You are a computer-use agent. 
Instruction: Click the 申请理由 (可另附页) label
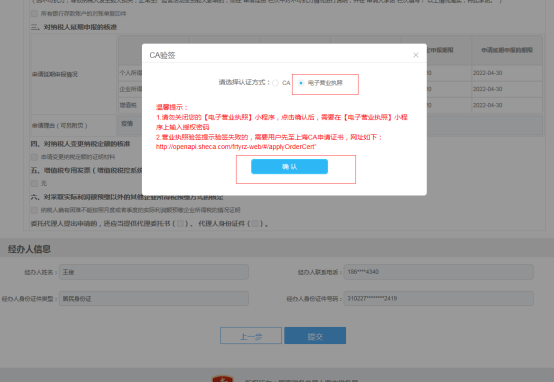point(59,125)
